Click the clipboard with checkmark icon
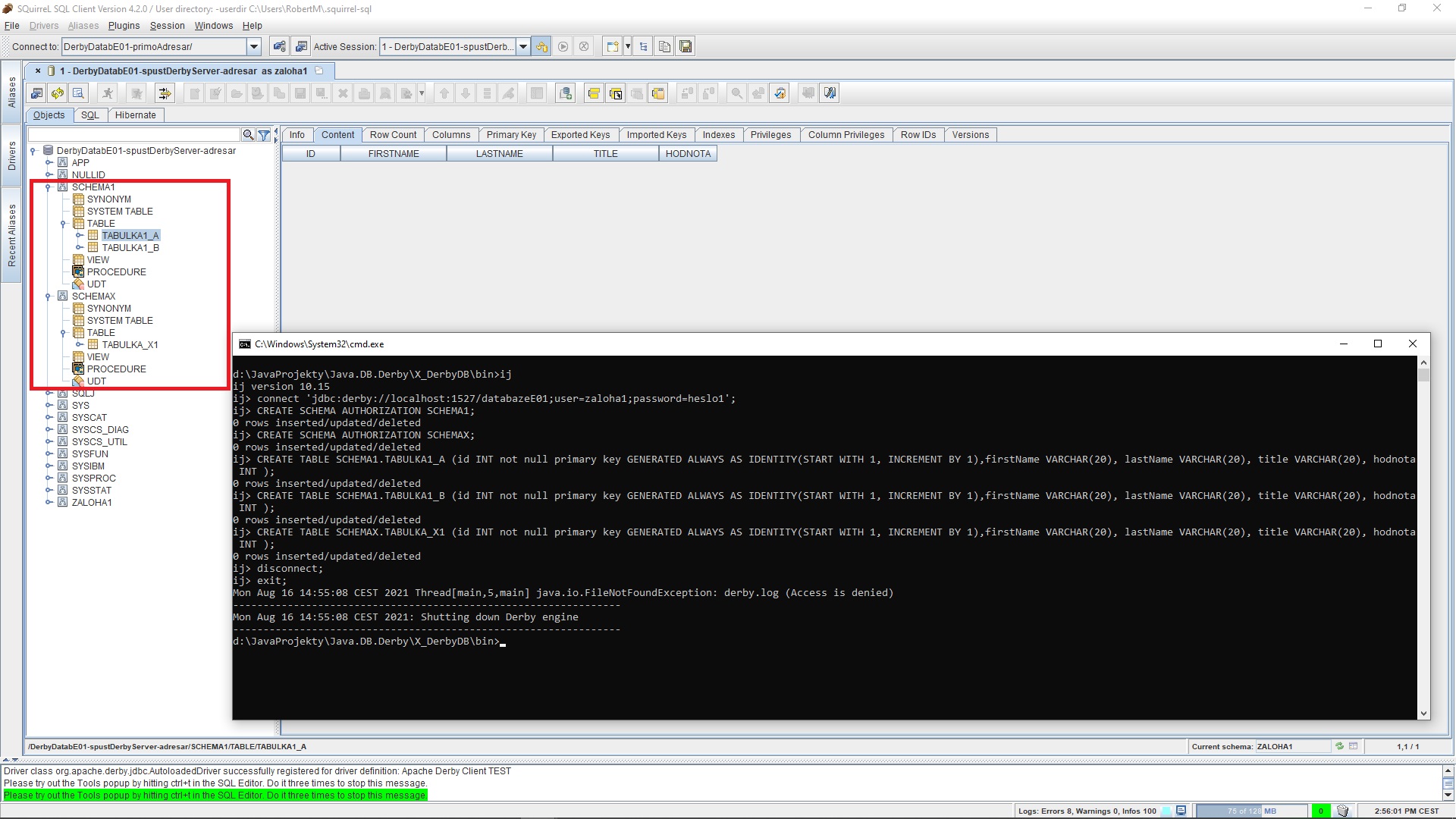This screenshot has width=1456, height=819. coord(780,93)
